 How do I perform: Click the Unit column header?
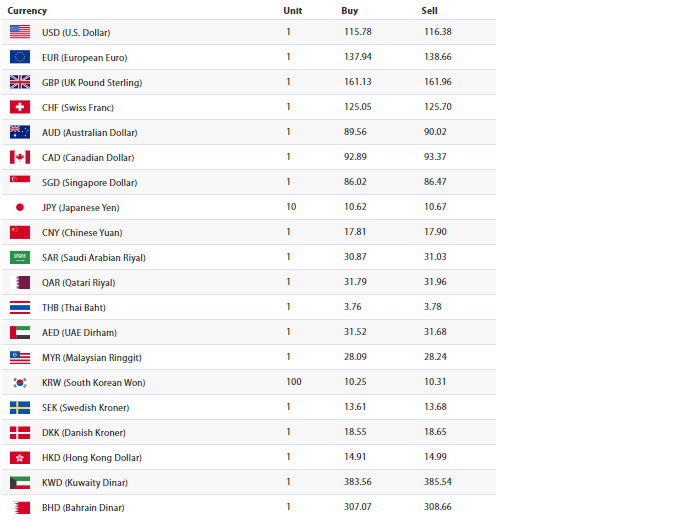coord(292,10)
